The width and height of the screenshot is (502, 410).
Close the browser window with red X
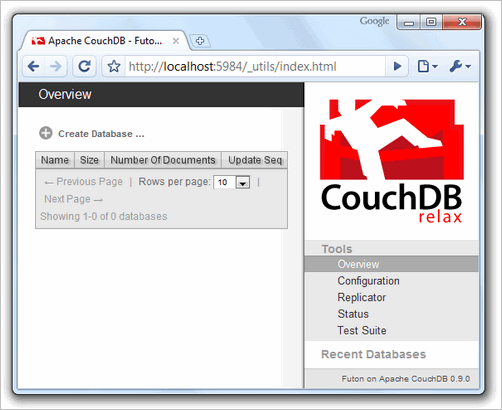pyautogui.click(x=462, y=22)
